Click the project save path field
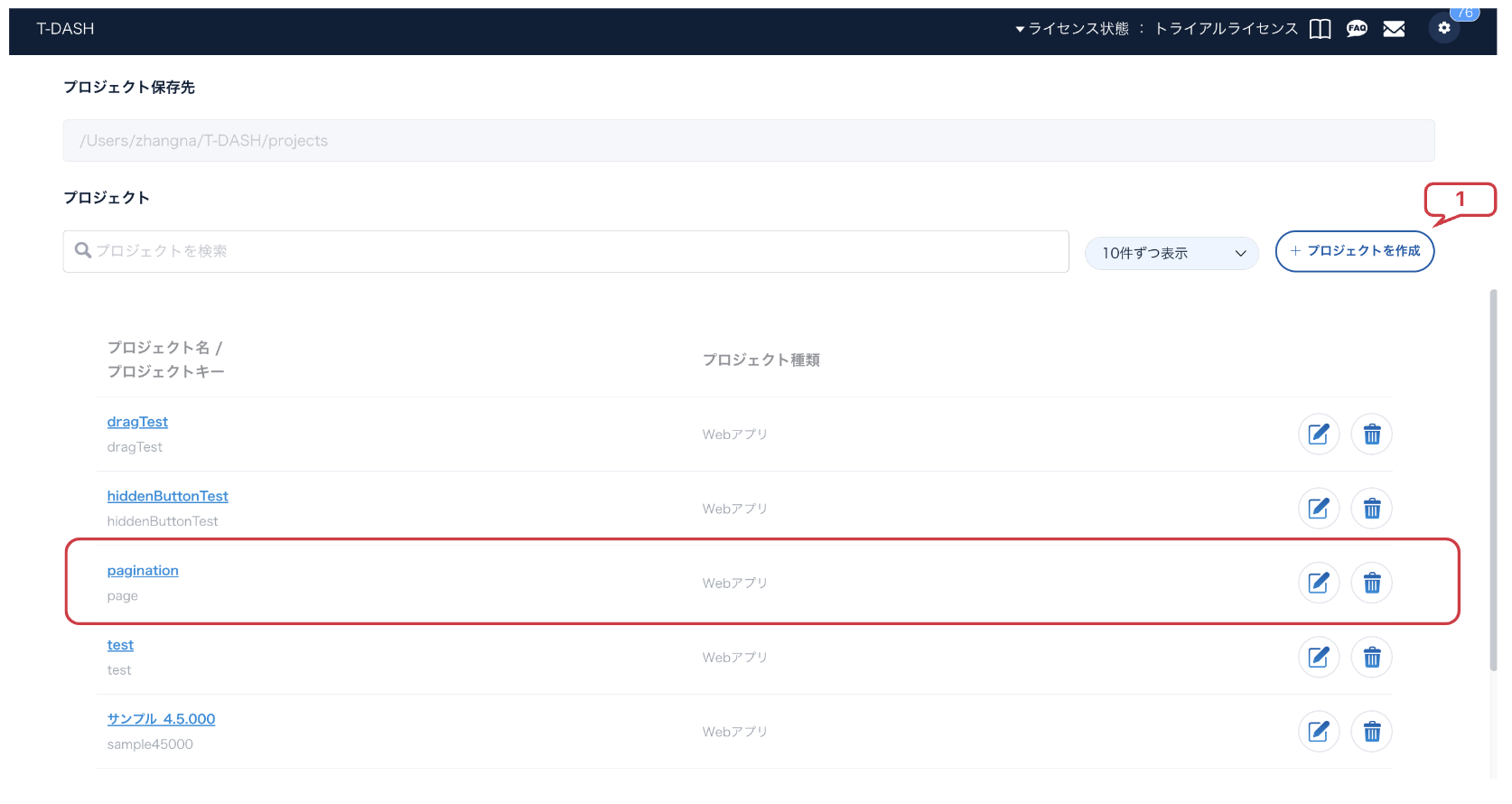The height and width of the screenshot is (804, 1512). click(x=749, y=141)
